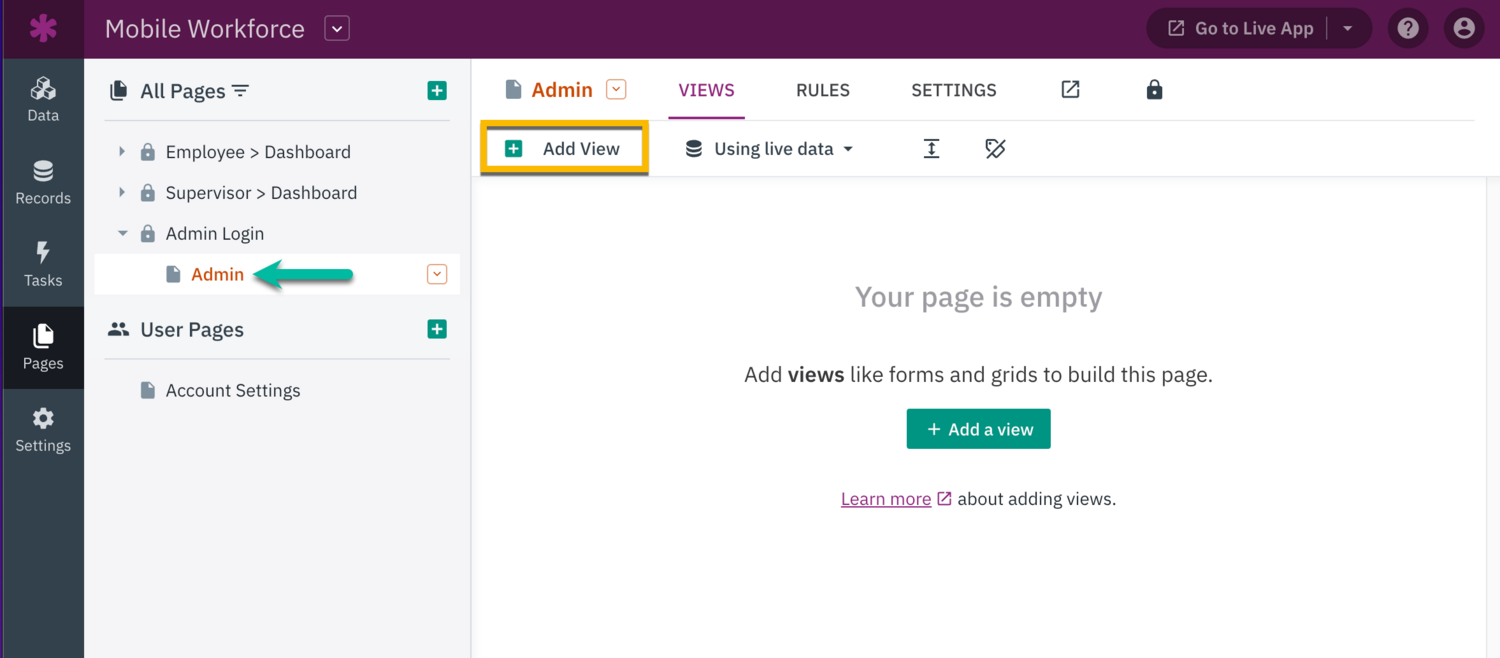
Task: Open the Admin page in live app
Action: pos(1070,89)
